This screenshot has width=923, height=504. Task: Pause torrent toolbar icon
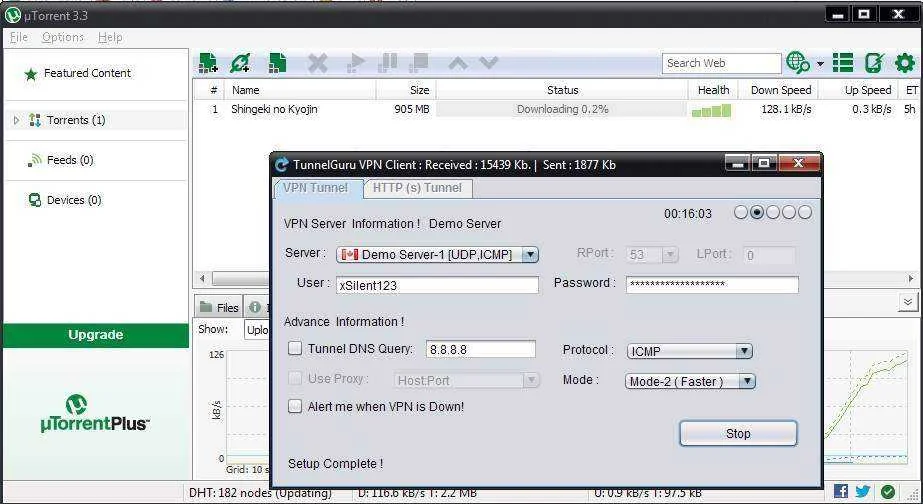387,63
